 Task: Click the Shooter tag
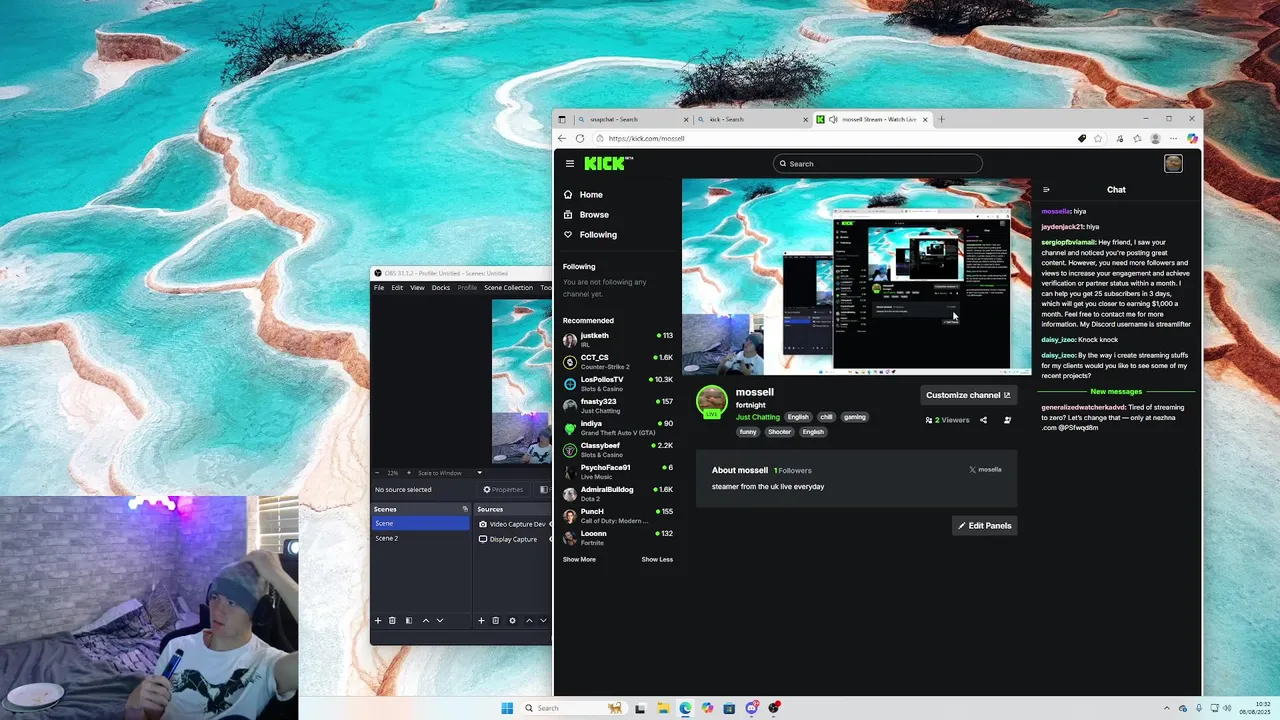coord(779,432)
